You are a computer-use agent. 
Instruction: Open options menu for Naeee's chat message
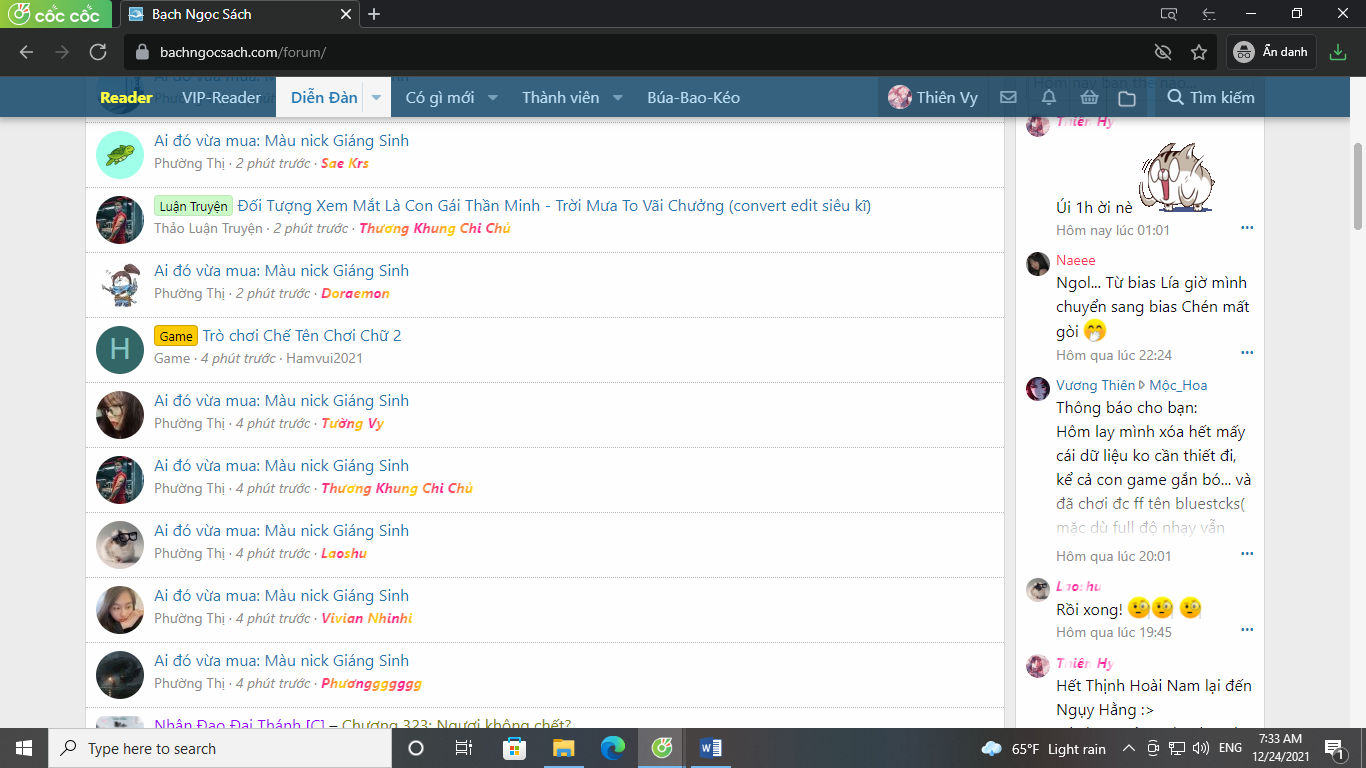[x=1247, y=353]
